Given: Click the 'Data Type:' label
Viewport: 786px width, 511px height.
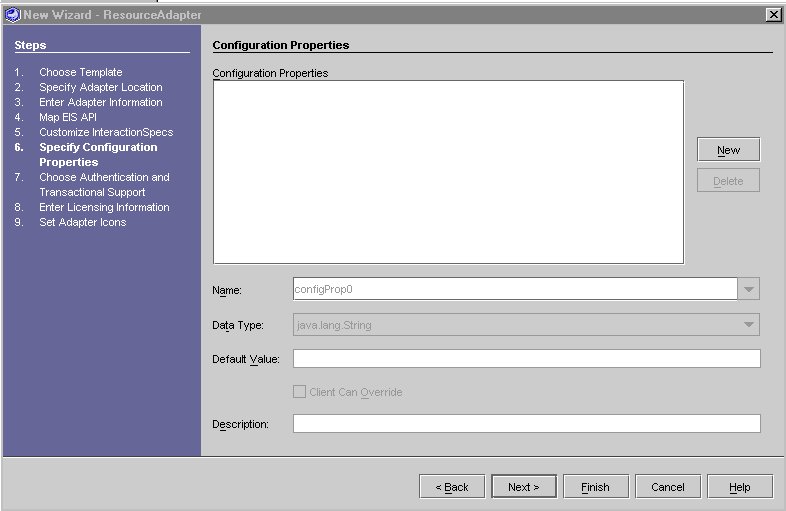Looking at the screenshot, I should 238,325.
